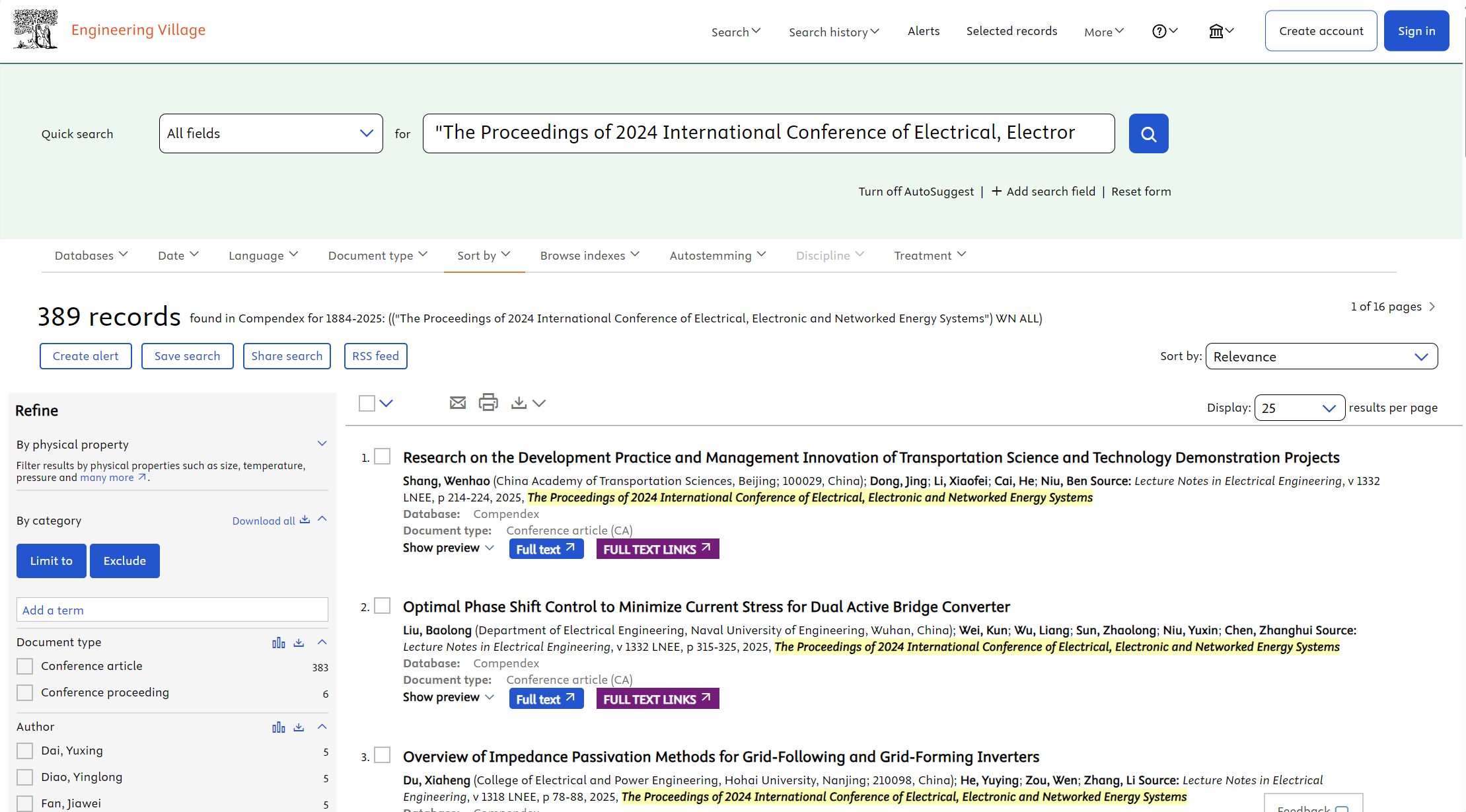Click the Create account button
Screen dimensions: 1466x812
[1321, 31]
